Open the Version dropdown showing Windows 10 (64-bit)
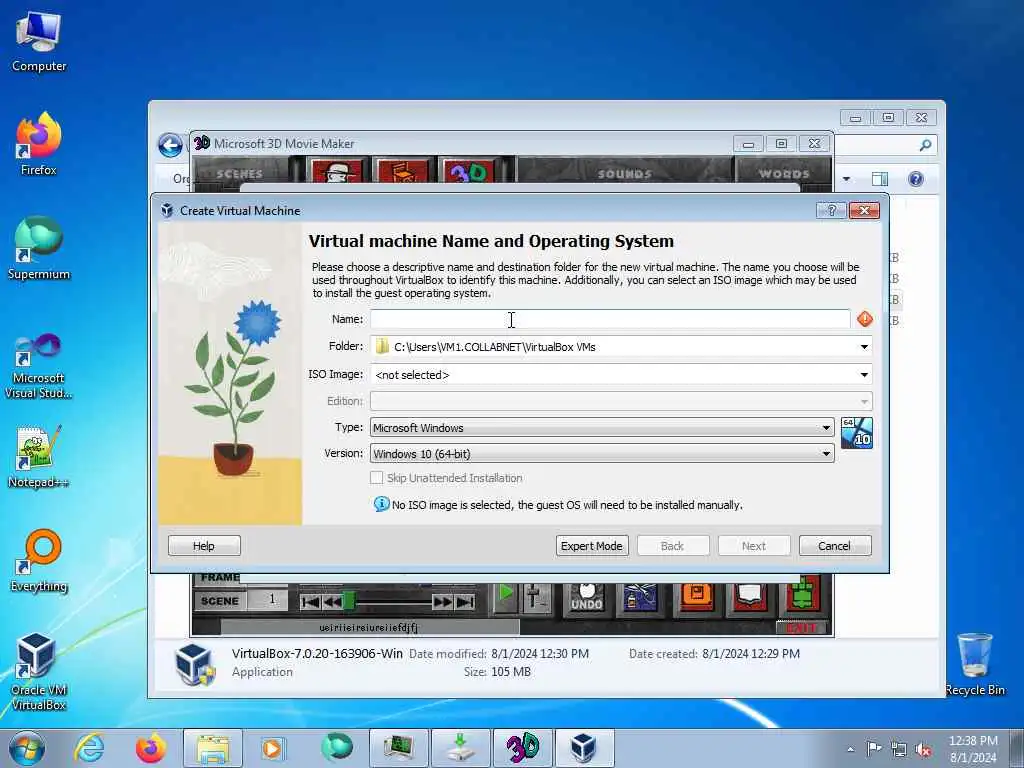1024x768 pixels. point(601,454)
